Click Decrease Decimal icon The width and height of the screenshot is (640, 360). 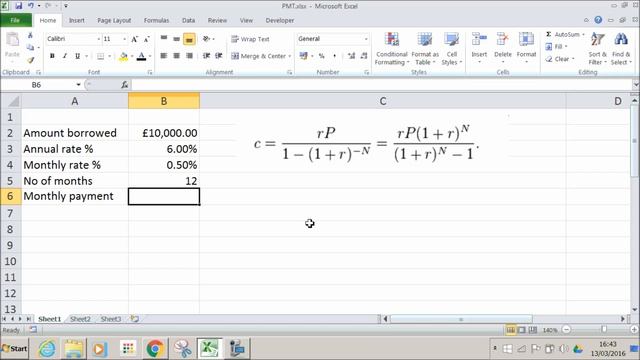point(364,56)
